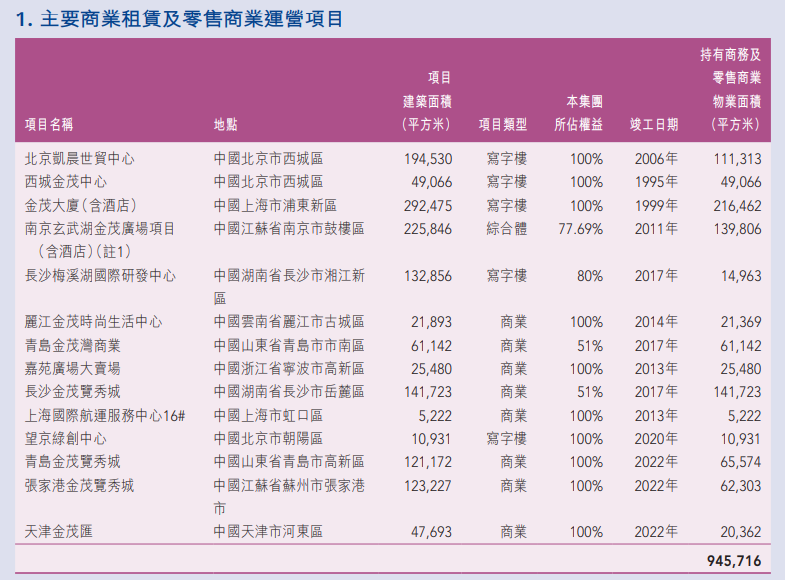The image size is (785, 580).
Task: Select the 麗江金茂時尚生活中心 project name
Action: [93, 322]
